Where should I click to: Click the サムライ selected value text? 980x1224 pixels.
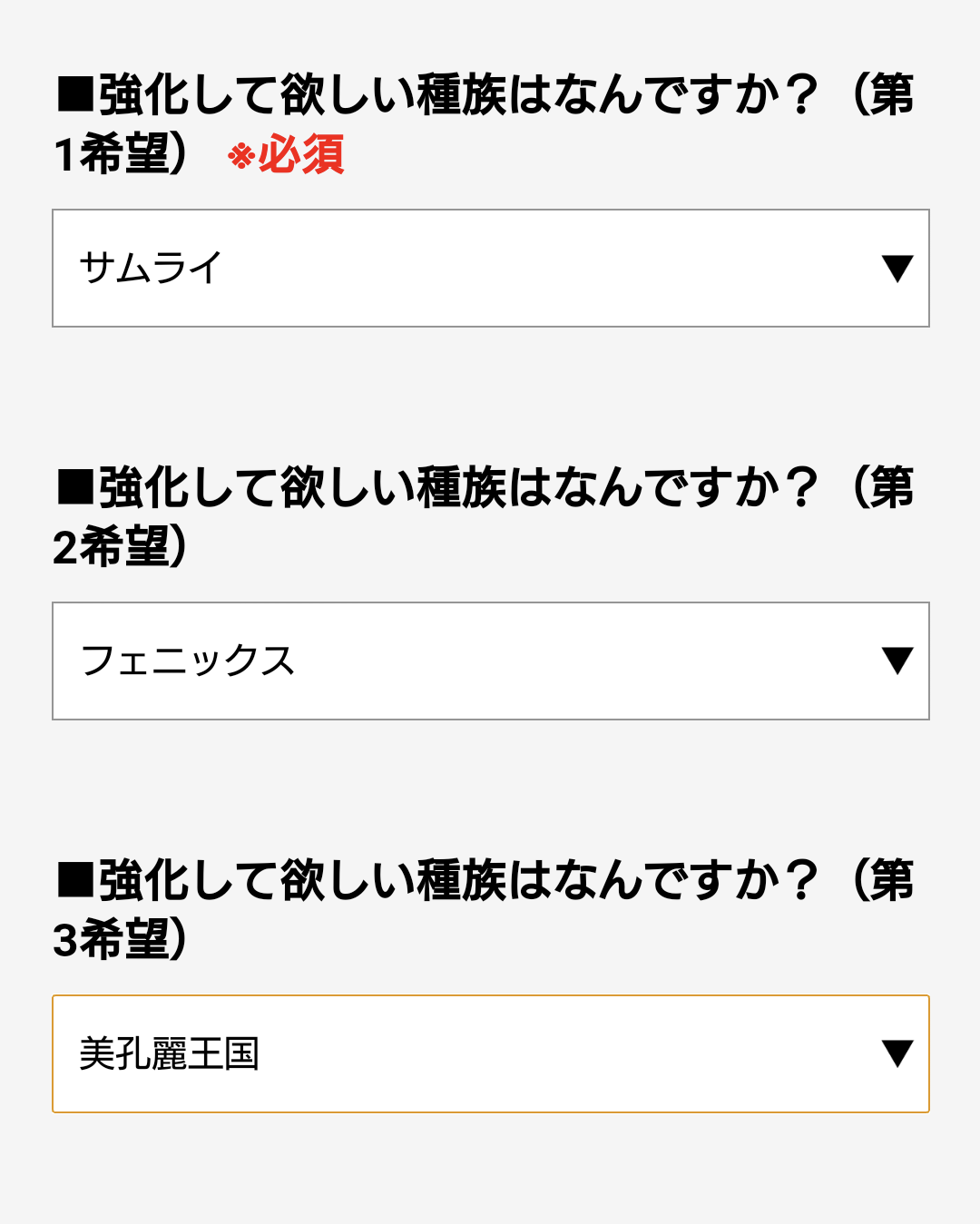(x=151, y=269)
